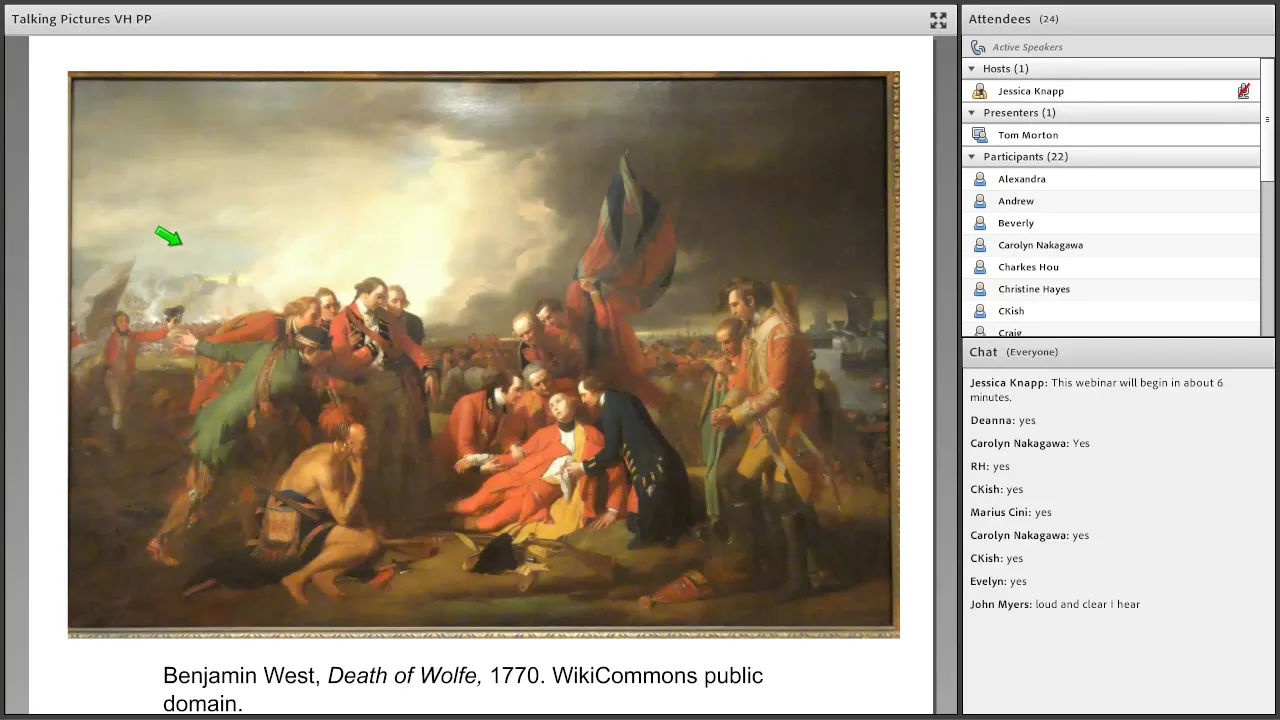This screenshot has height=720, width=1280.
Task: Click John Myers loud and clear message
Action: pos(1055,605)
